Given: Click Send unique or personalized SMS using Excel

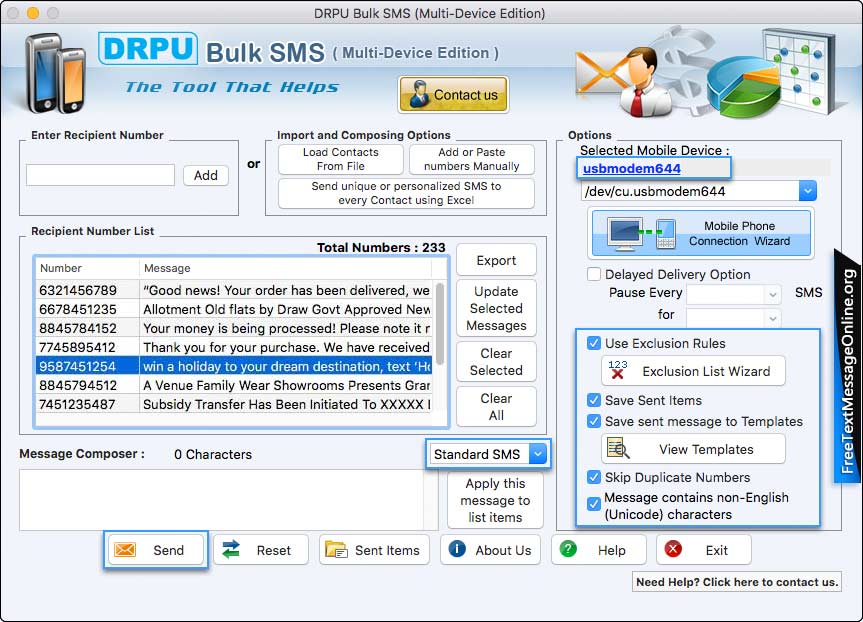Looking at the screenshot, I should coord(406,193).
